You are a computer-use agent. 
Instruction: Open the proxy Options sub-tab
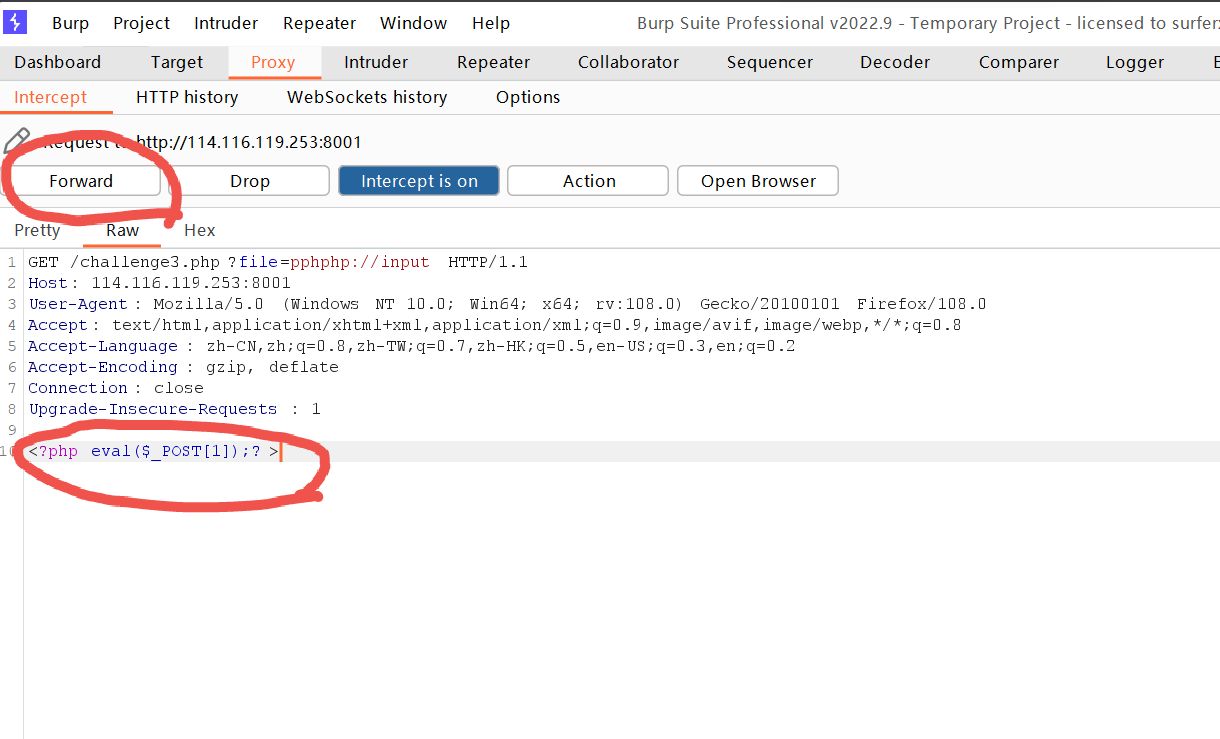(x=528, y=97)
